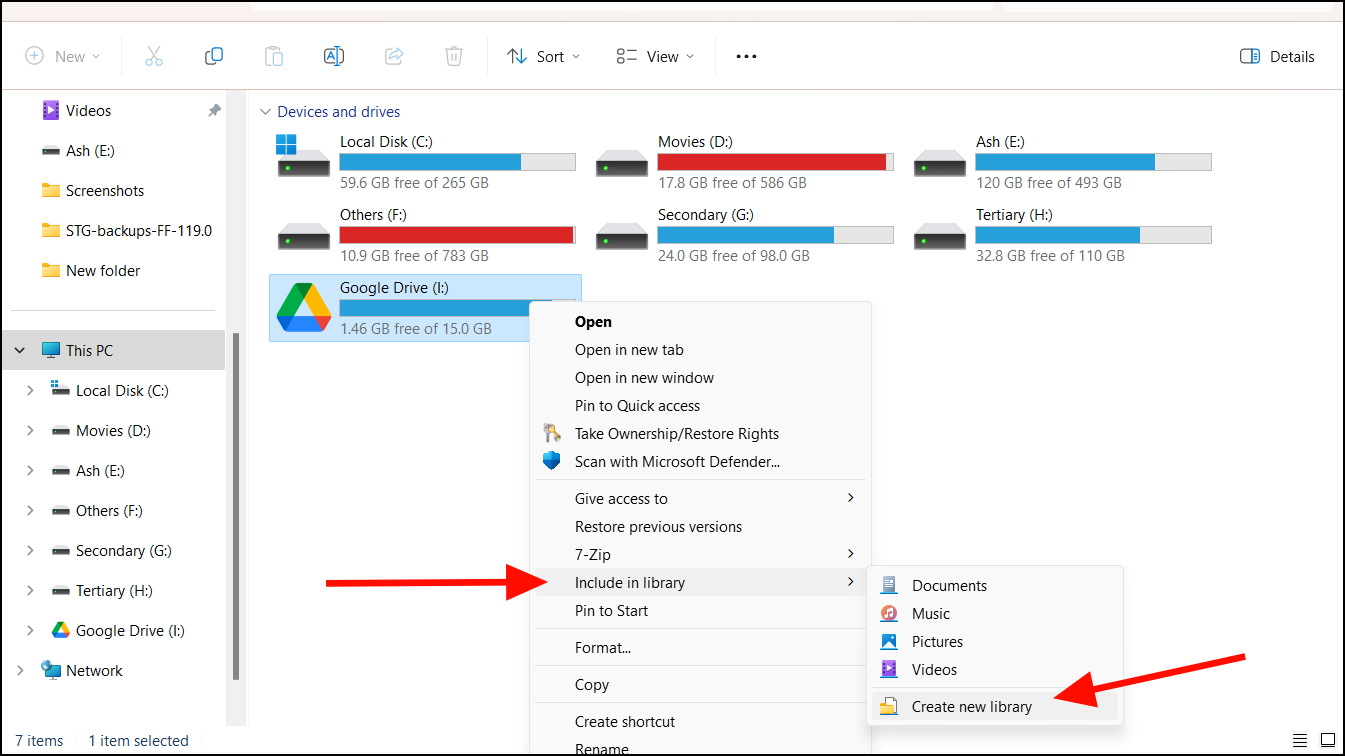The image size is (1345, 756).
Task: Collapse the Devices and drives section
Action: (x=265, y=111)
